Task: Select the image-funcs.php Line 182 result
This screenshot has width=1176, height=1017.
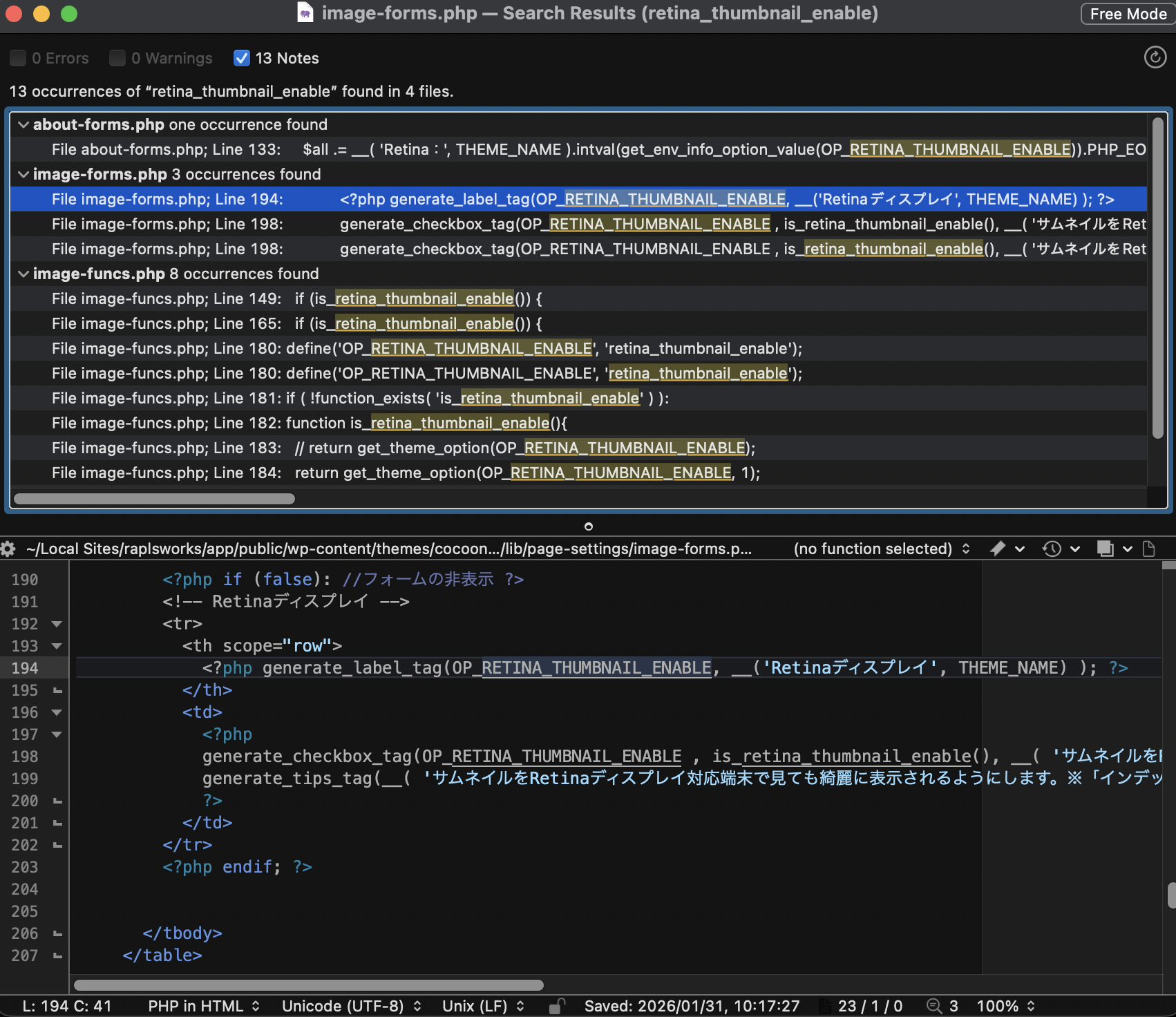Action: [578, 423]
